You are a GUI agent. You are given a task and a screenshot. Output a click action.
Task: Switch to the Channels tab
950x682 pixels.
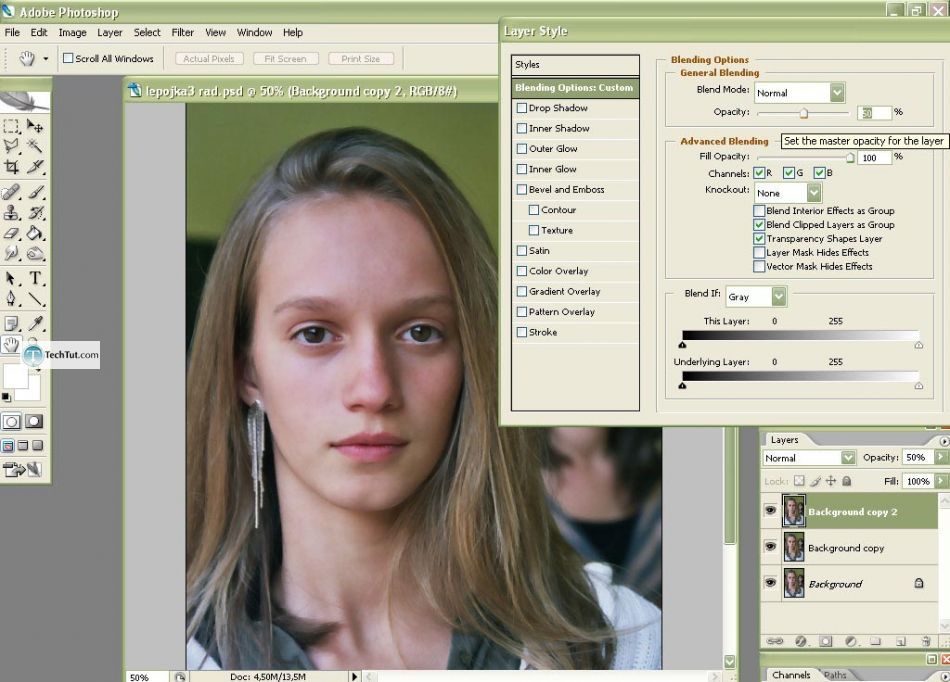(791, 675)
